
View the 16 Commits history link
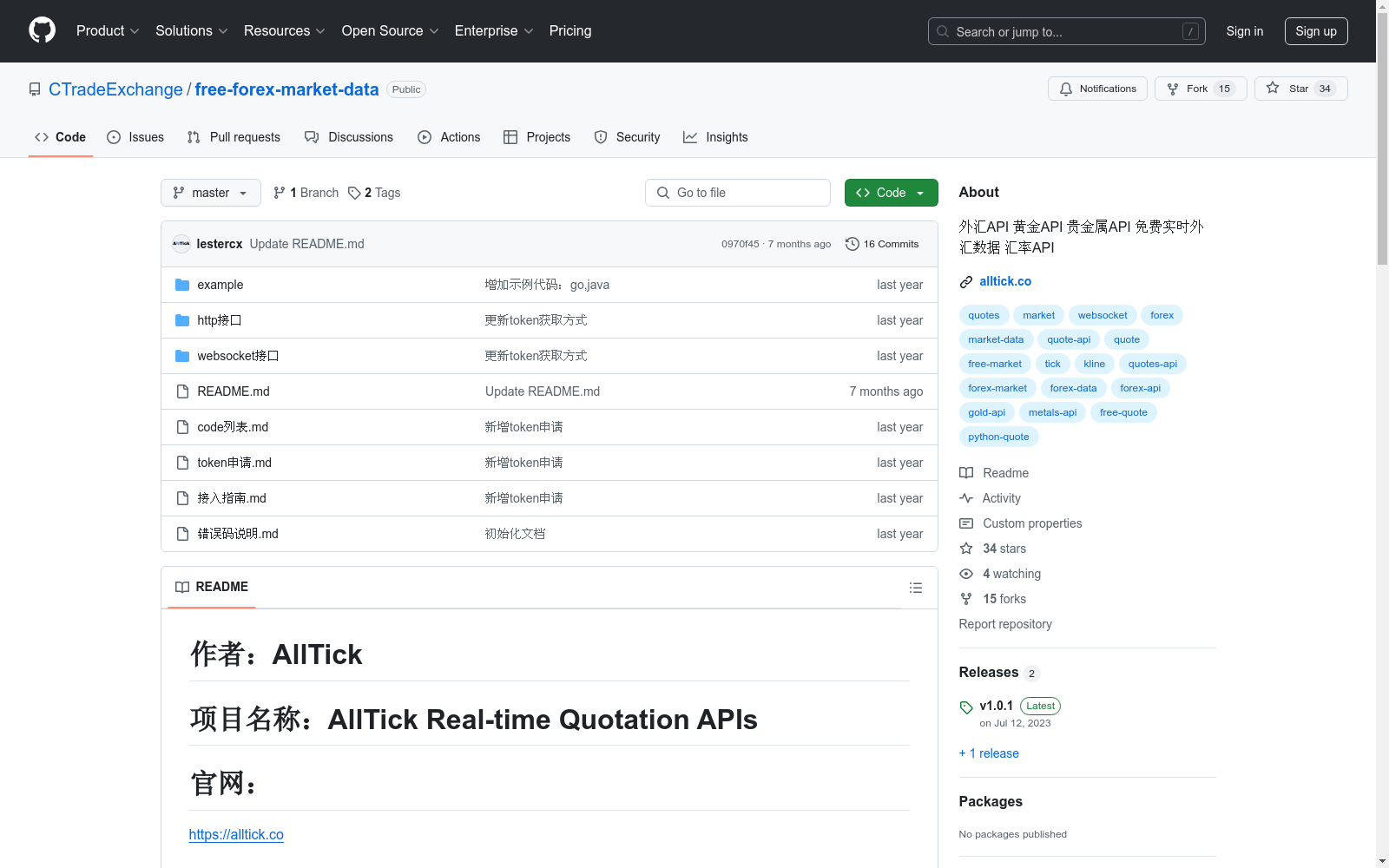[882, 244]
